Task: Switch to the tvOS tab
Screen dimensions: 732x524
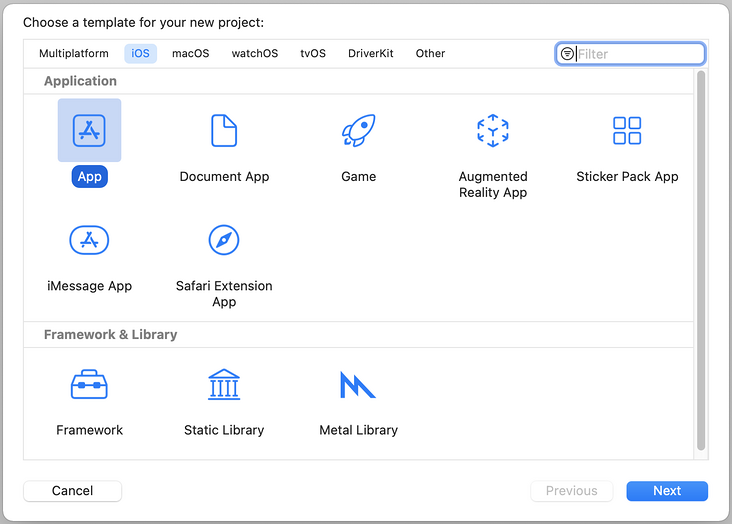Action: (313, 53)
